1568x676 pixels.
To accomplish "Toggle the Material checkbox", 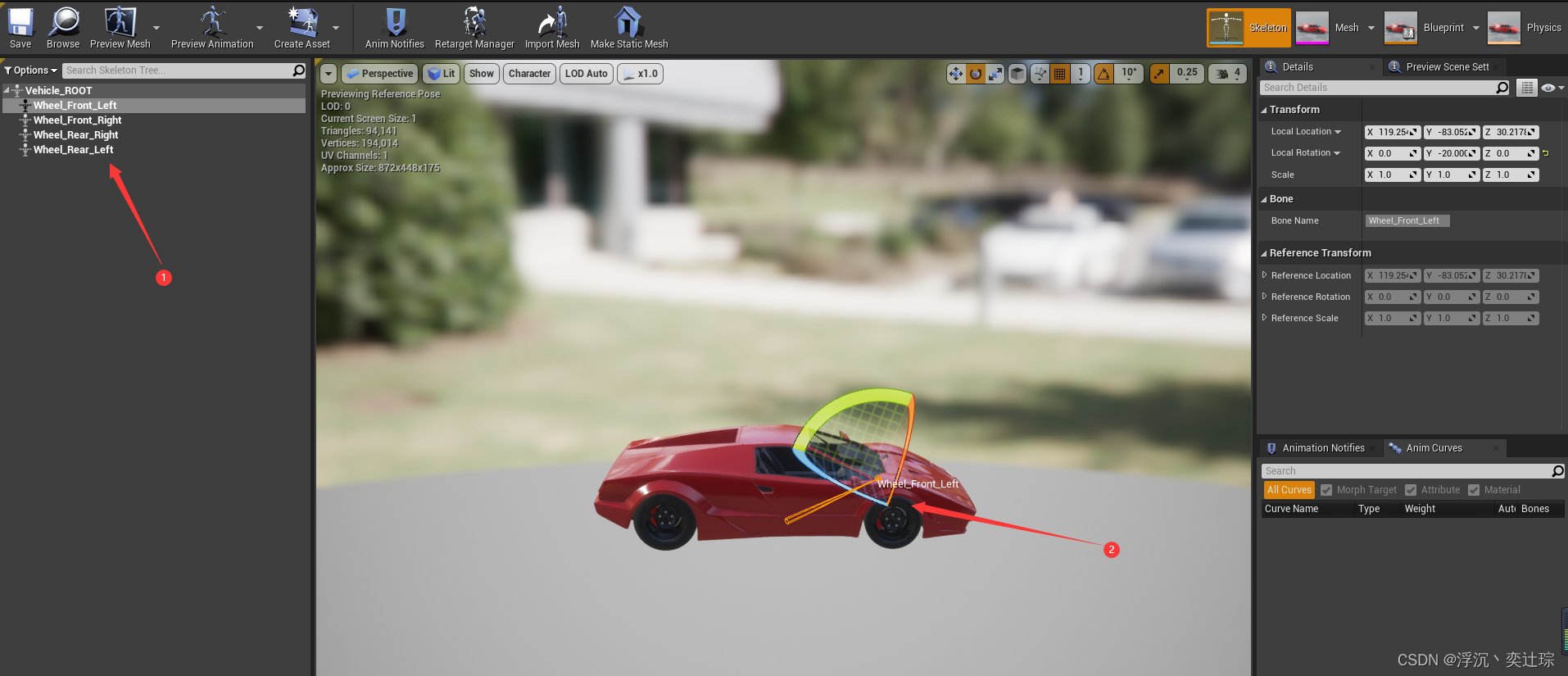I will tap(1474, 490).
